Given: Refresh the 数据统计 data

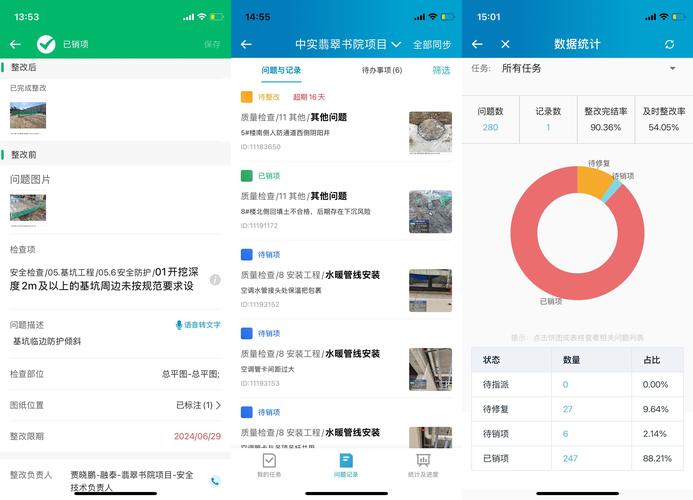Looking at the screenshot, I should click(x=670, y=44).
